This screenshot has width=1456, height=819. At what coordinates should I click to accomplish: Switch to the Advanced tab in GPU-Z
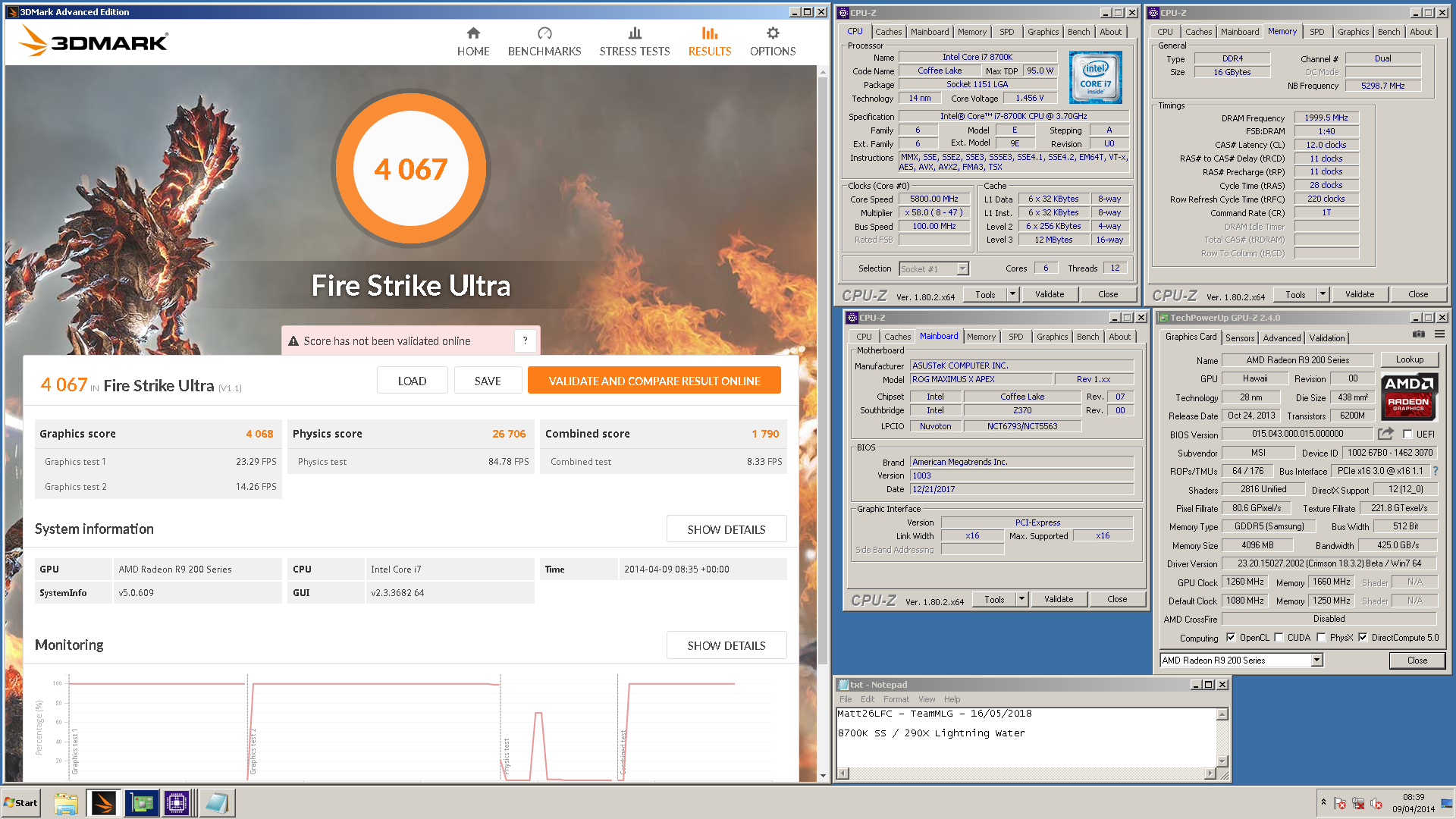click(1282, 338)
